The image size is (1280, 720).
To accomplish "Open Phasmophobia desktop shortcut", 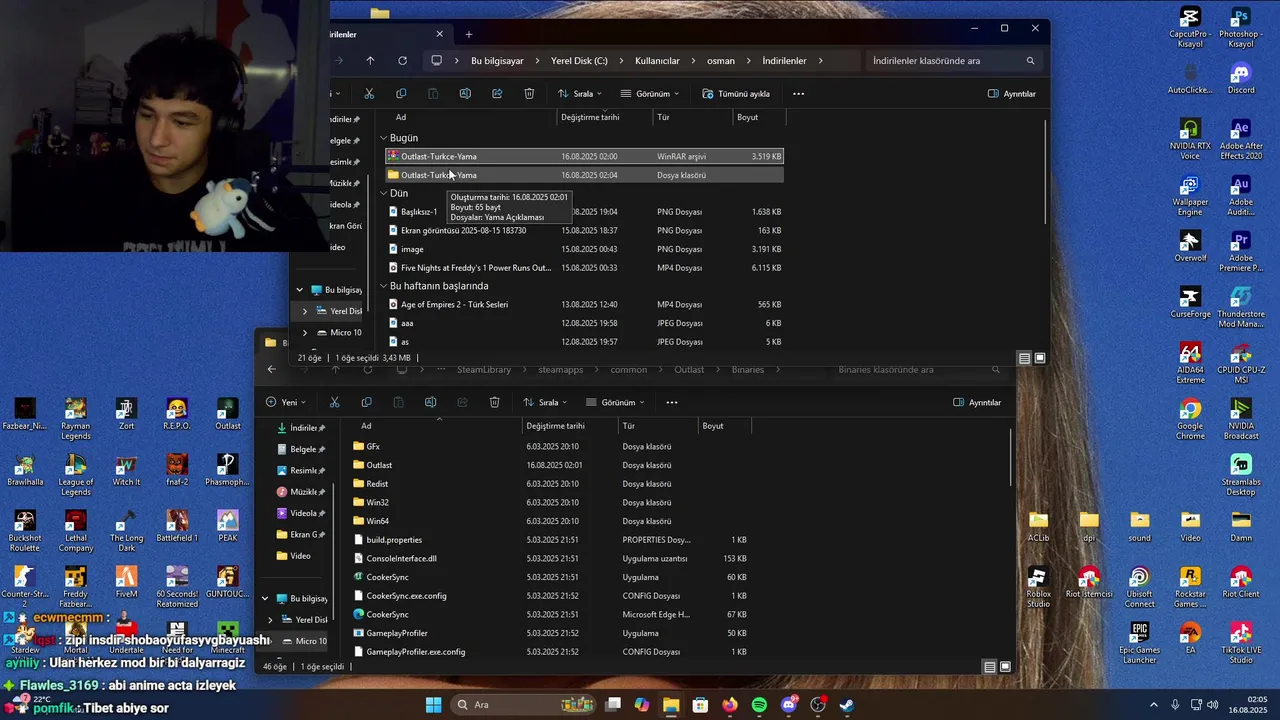I will pyautogui.click(x=227, y=471).
